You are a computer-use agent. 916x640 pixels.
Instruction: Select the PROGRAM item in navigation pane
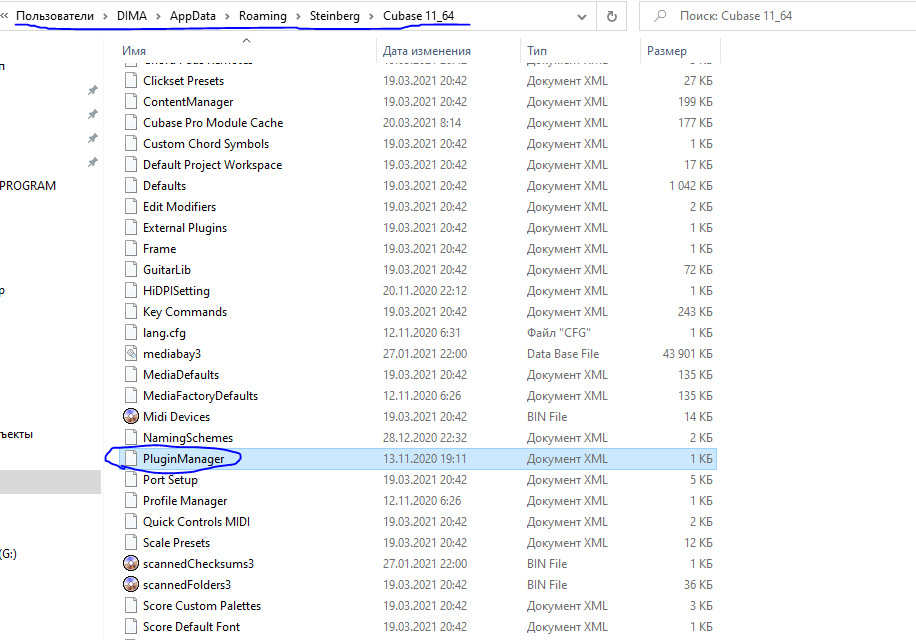point(28,186)
